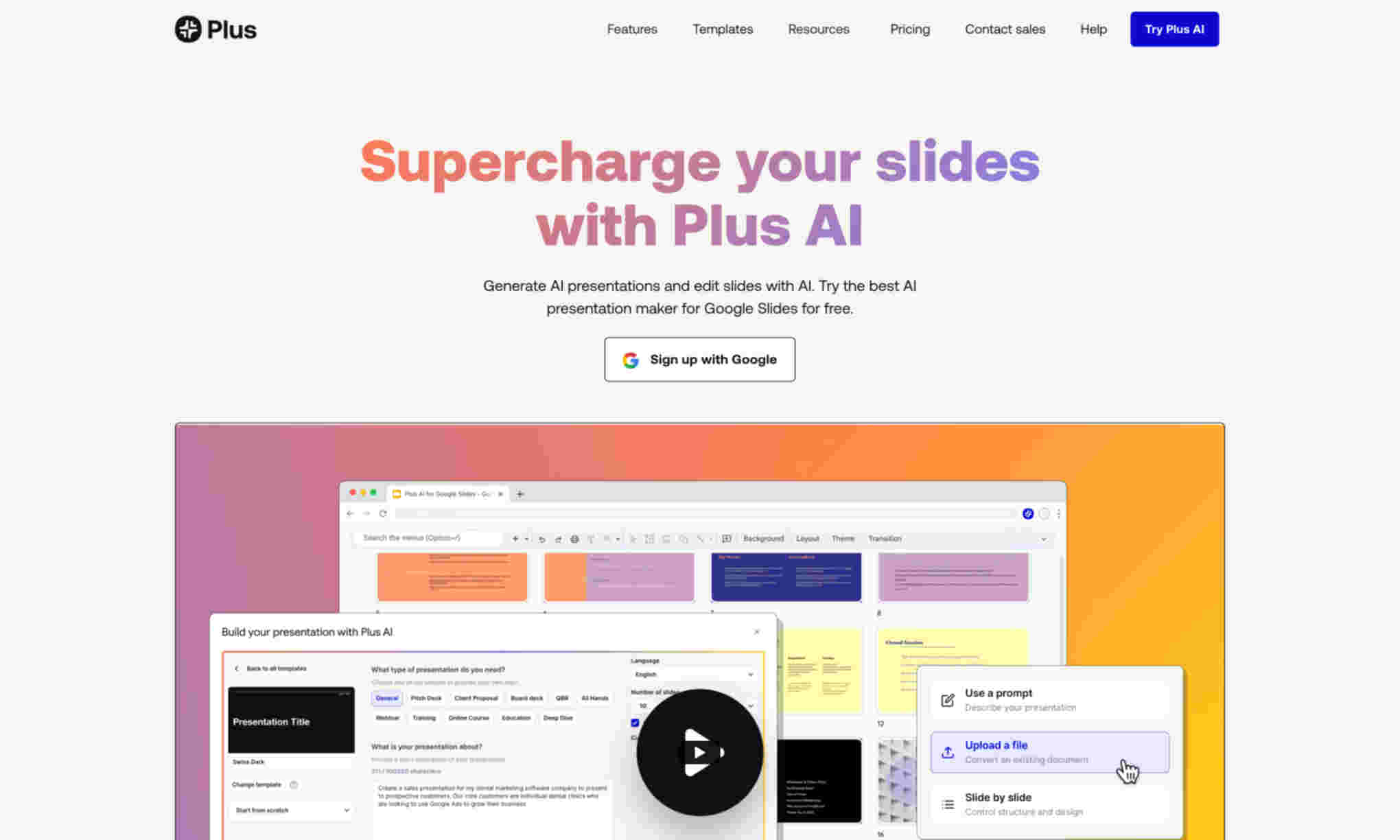Image resolution: width=1400 pixels, height=840 pixels.
Task: Select the General presentation type toggle
Action: click(x=388, y=698)
